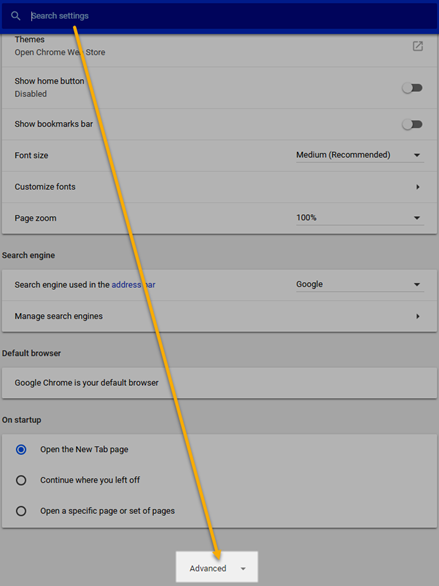Screen dimensions: 439x586
Task: Open Font size Medium dropdown
Action: (x=360, y=155)
